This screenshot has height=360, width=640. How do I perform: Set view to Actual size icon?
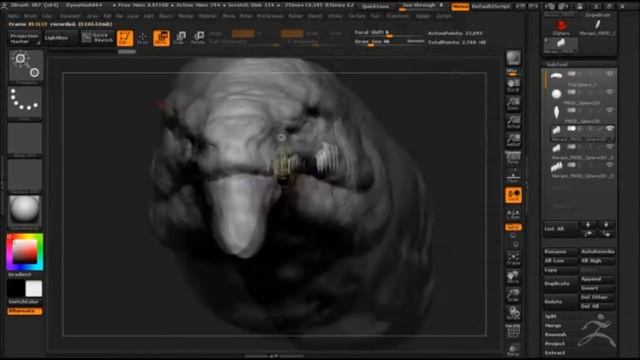pyautogui.click(x=513, y=121)
